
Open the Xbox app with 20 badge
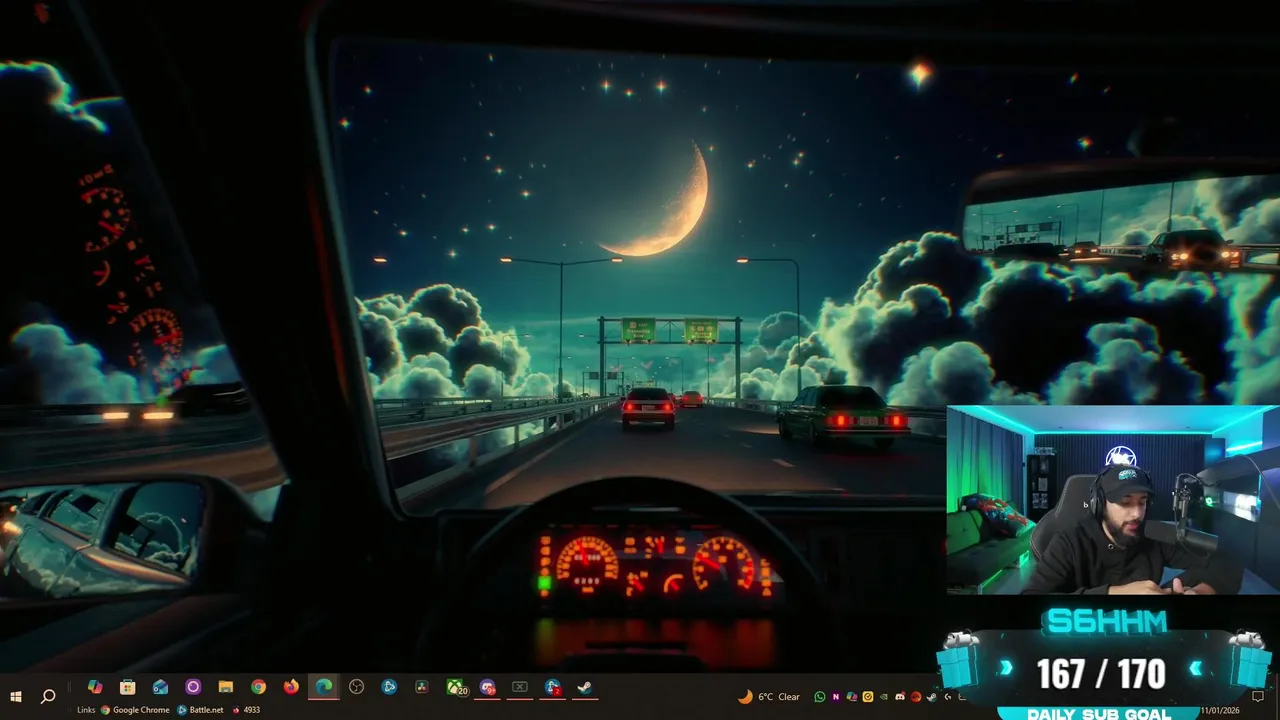pyautogui.click(x=456, y=687)
